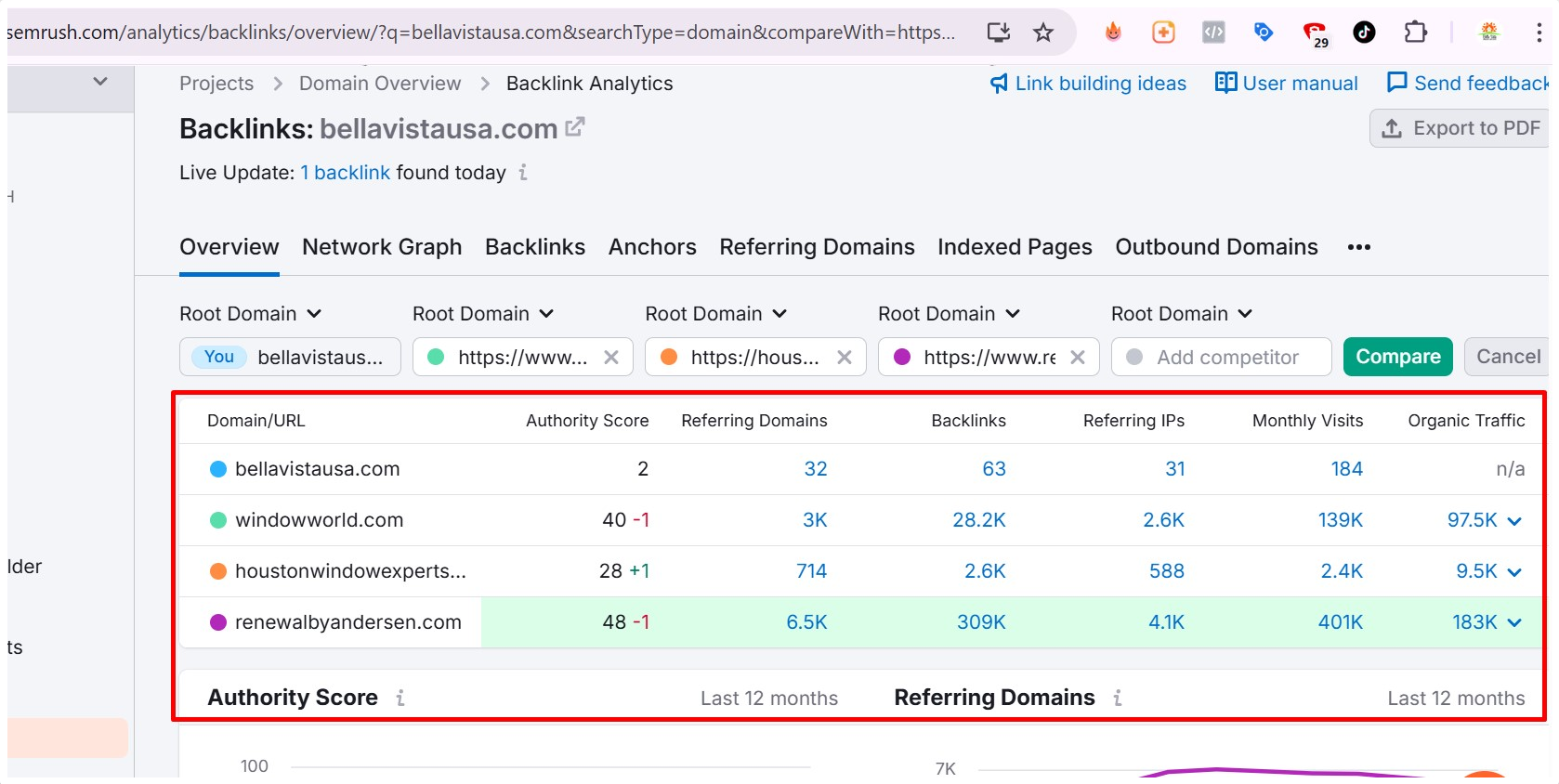The width and height of the screenshot is (1559, 784).
Task: Open the TikTok extension icon
Action: [1364, 33]
